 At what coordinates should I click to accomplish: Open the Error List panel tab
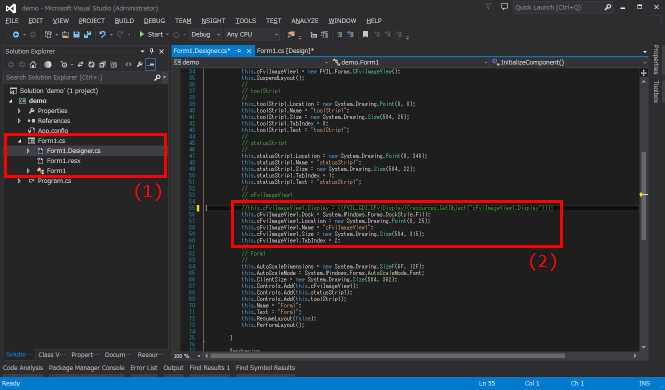pyautogui.click(x=144, y=368)
